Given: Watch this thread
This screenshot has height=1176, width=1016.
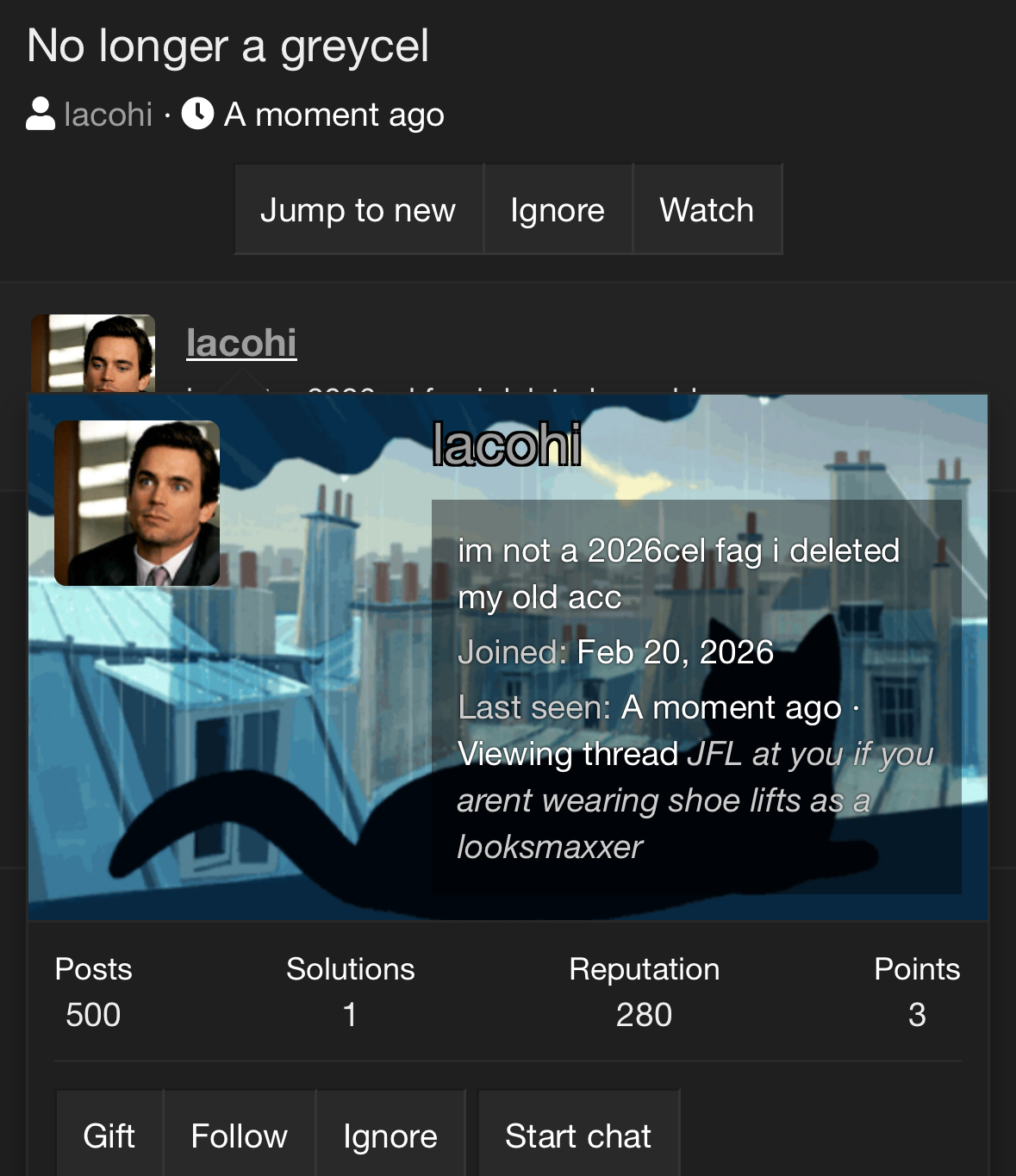Looking at the screenshot, I should pos(707,209).
